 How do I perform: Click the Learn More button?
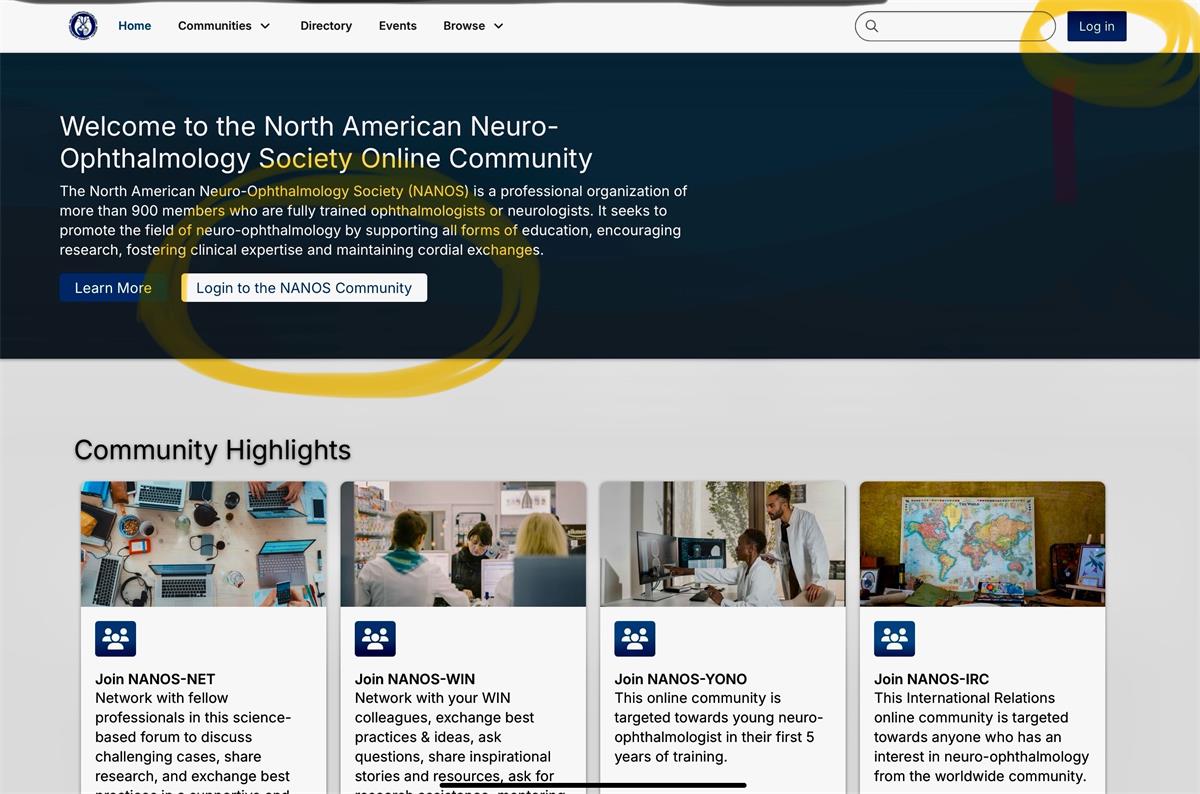112,287
